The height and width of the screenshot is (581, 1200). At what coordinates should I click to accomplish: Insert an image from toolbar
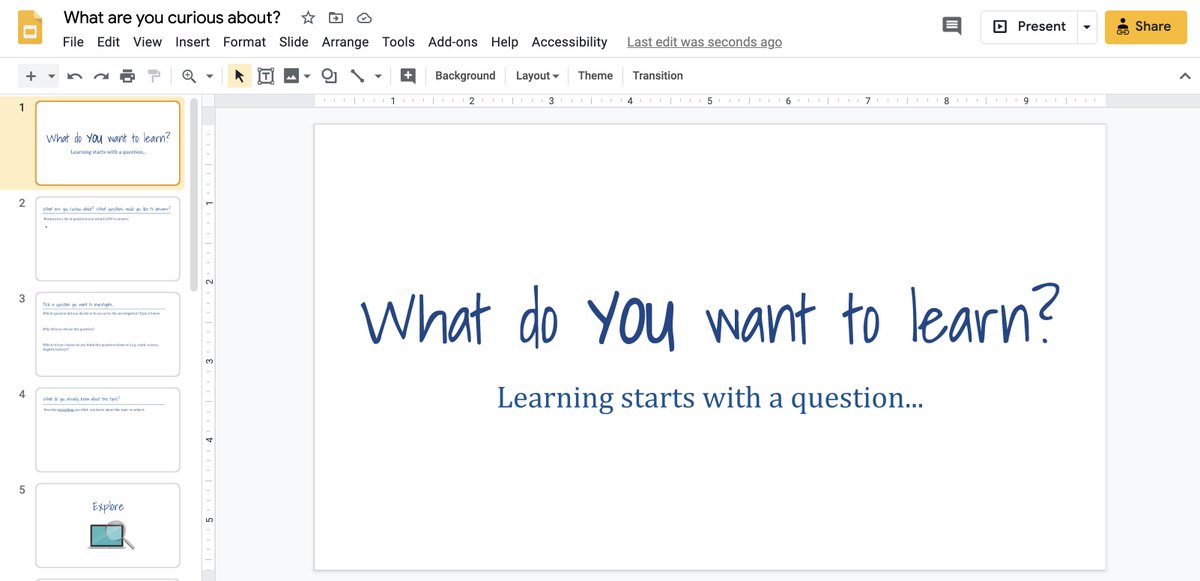[x=291, y=76]
